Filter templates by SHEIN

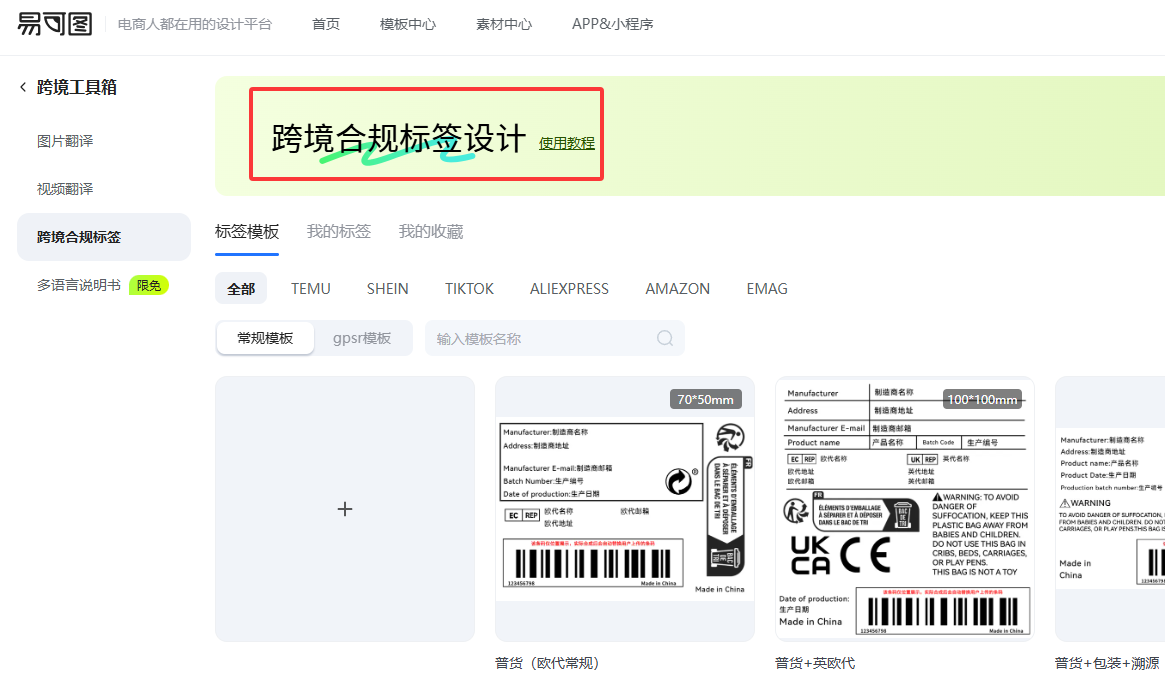click(x=387, y=288)
